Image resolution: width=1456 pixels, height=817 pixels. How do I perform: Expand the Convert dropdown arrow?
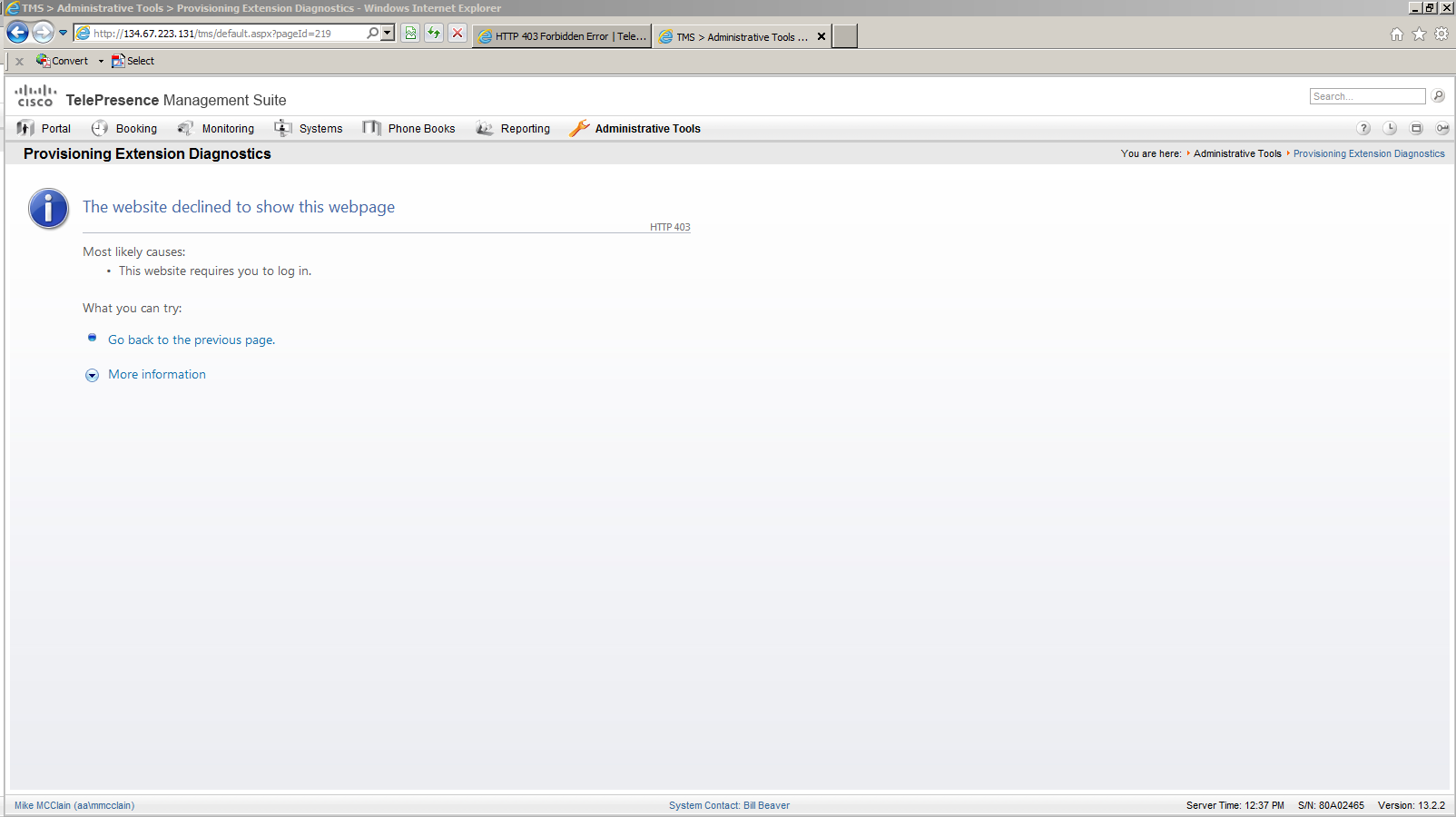click(101, 62)
